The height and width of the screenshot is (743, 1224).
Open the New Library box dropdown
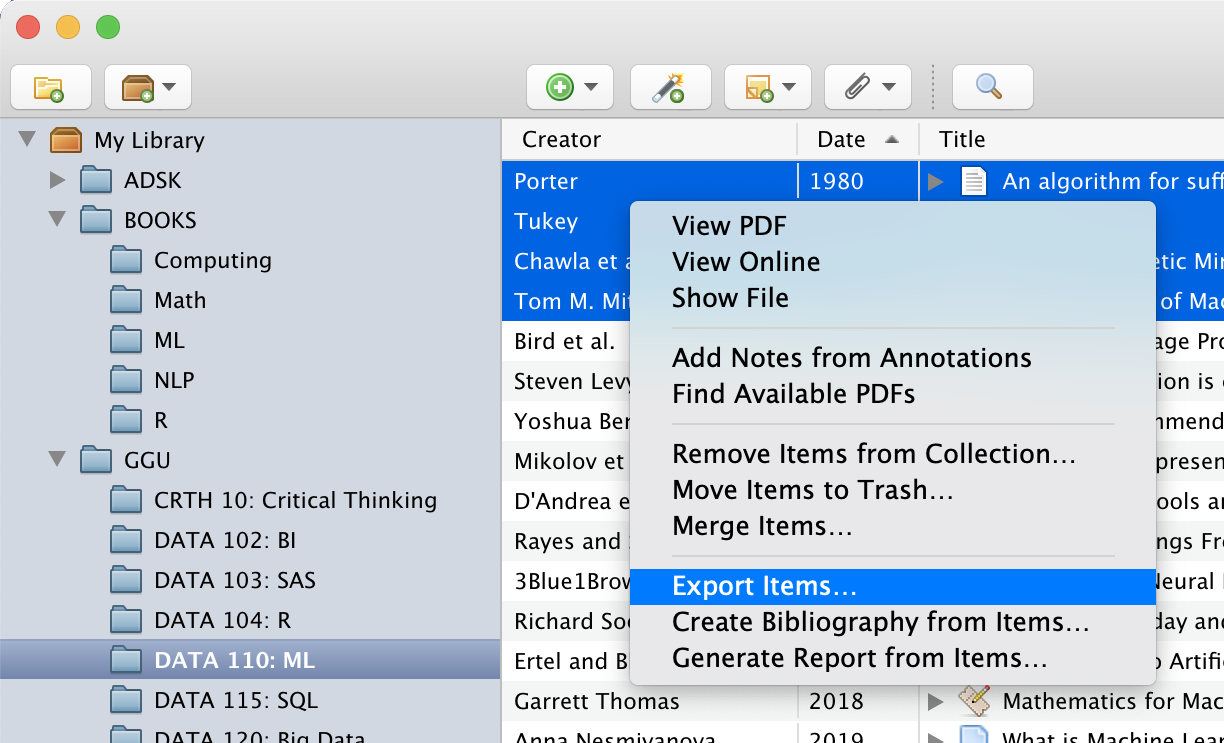(148, 88)
